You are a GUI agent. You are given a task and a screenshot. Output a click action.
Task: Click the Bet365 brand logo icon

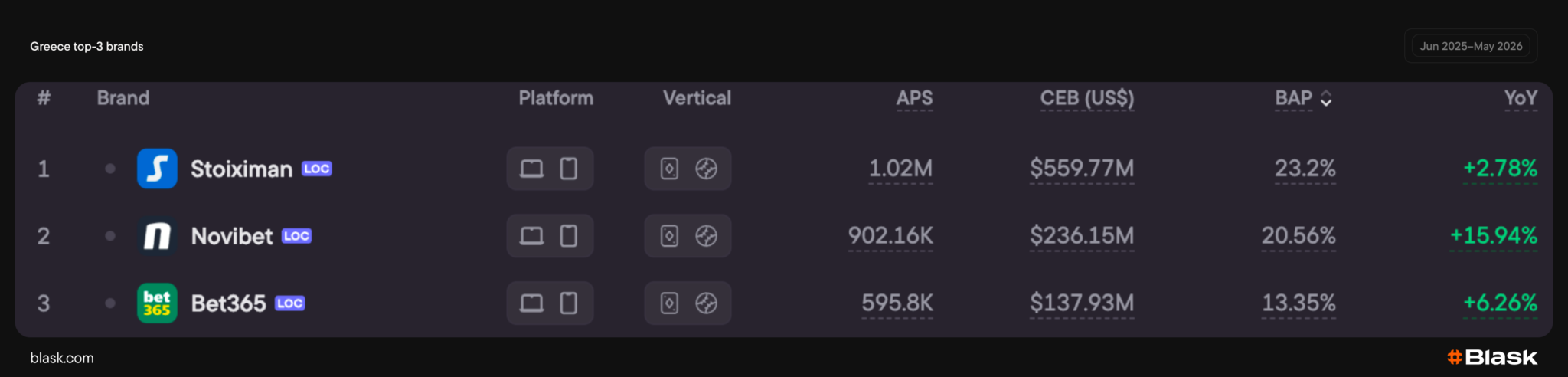157,303
